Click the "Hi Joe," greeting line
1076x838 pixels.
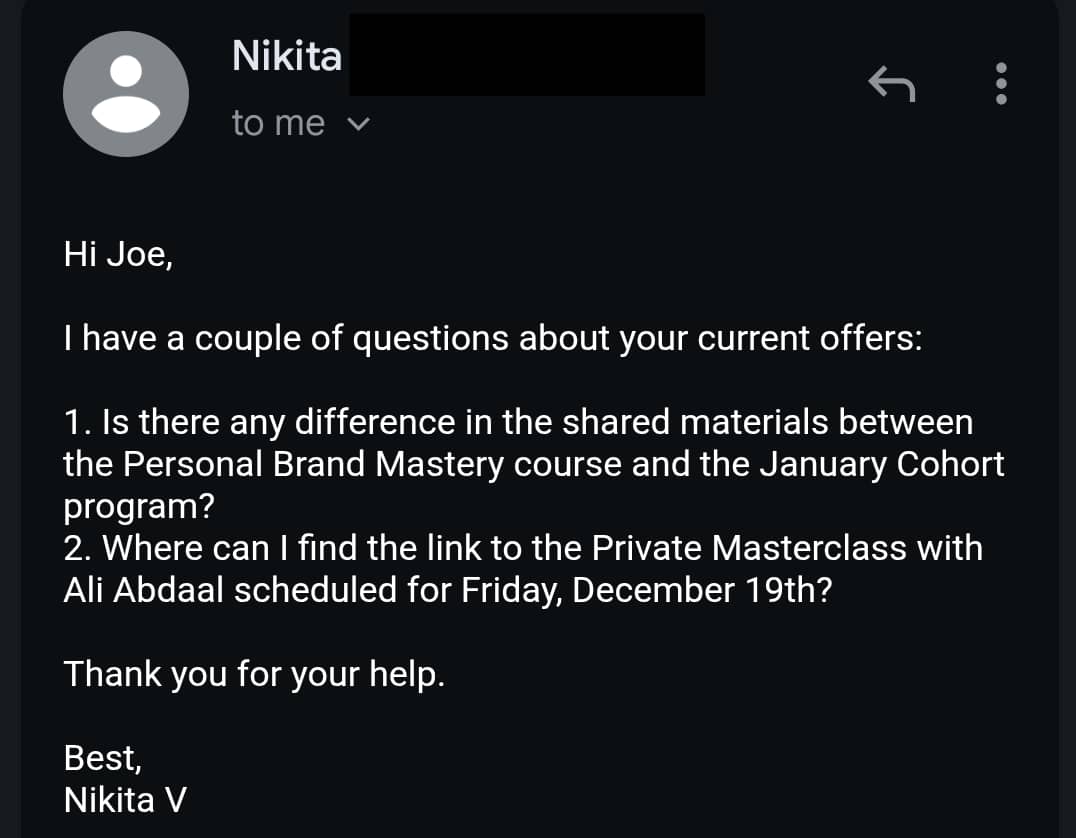pos(118,254)
